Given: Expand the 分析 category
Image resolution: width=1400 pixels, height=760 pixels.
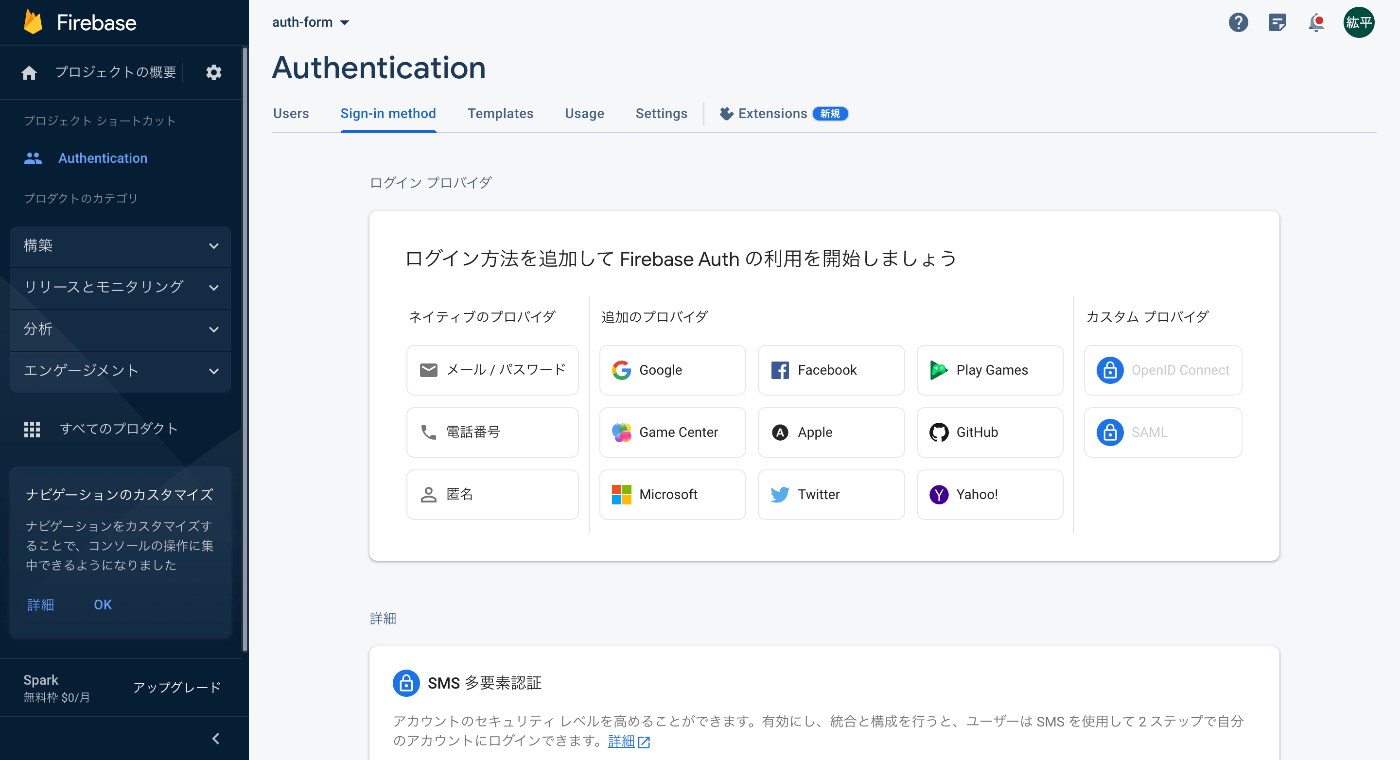Looking at the screenshot, I should [x=120, y=329].
